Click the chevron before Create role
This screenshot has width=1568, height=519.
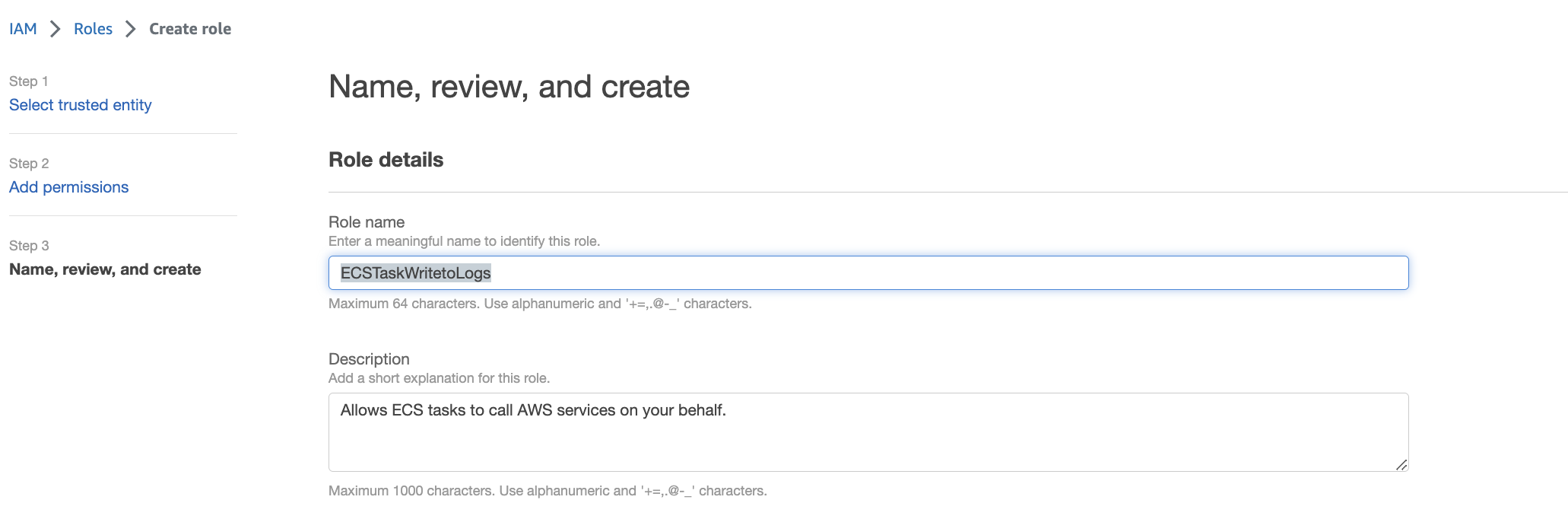click(x=131, y=29)
